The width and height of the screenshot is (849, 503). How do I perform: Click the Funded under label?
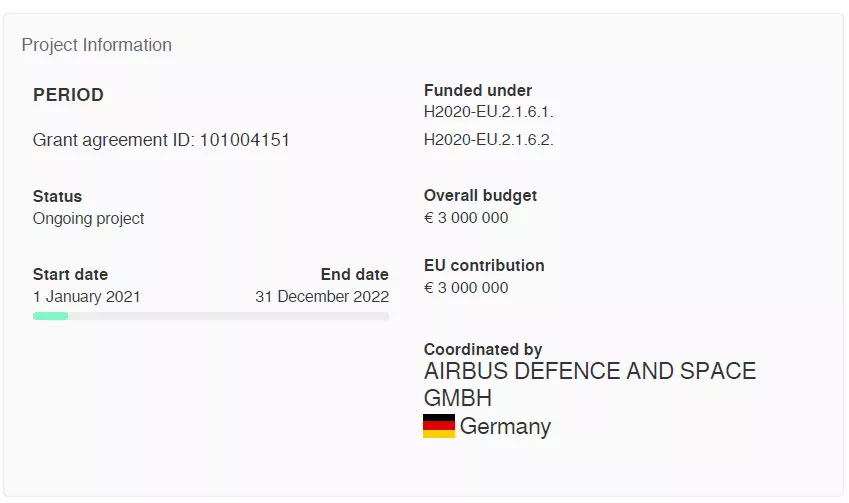(478, 90)
